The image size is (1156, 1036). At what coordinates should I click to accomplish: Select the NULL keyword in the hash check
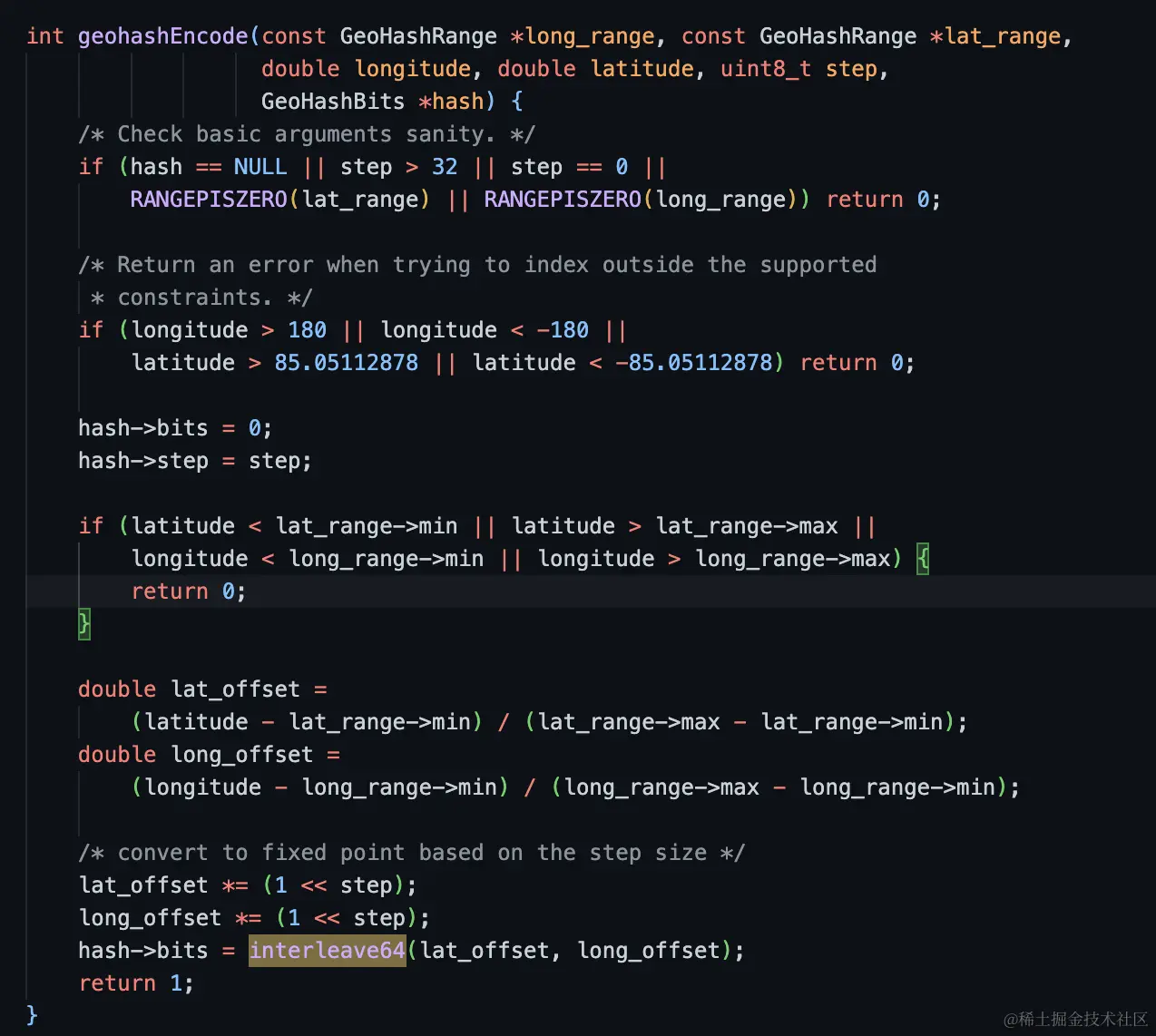tap(260, 166)
